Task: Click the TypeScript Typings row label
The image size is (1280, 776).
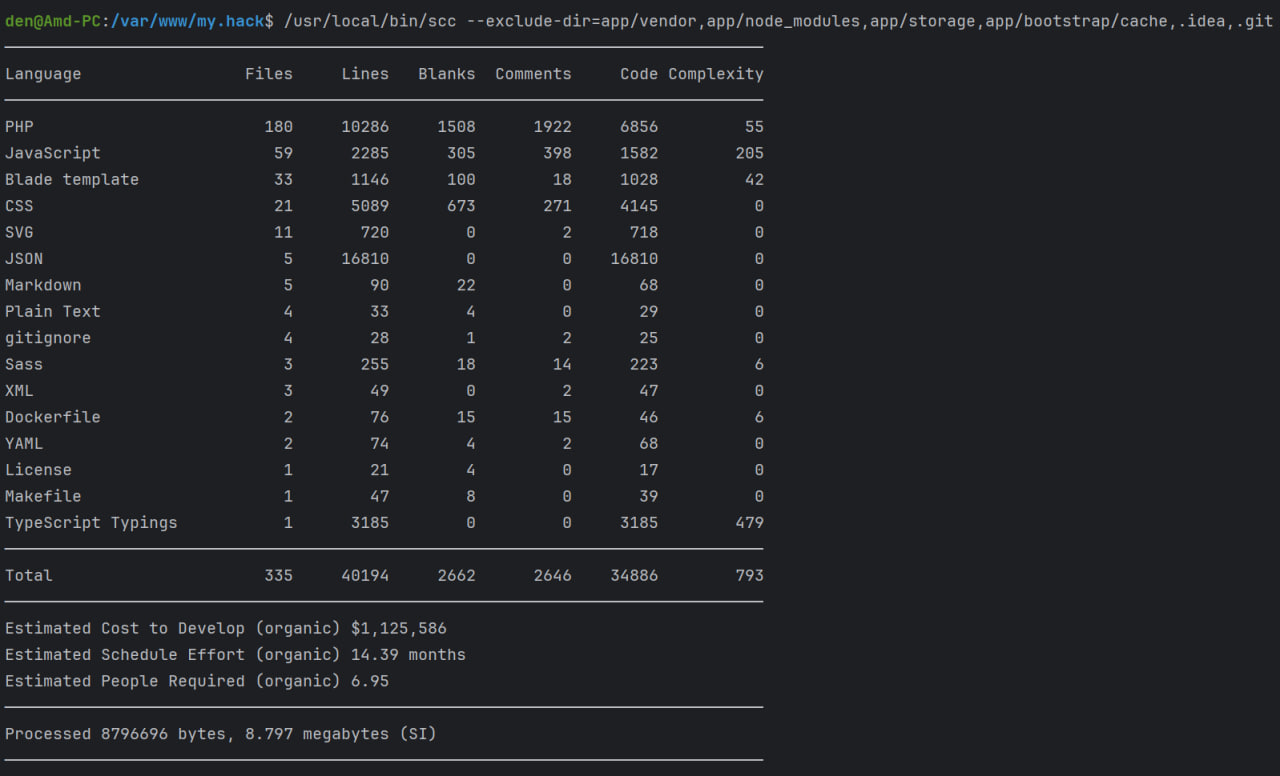Action: (x=91, y=523)
